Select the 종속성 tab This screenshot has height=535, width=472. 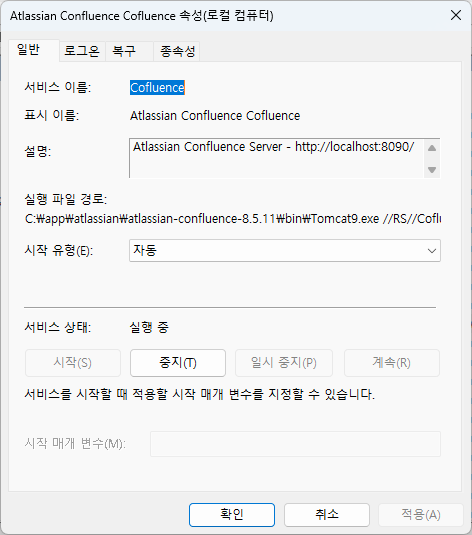coord(177,51)
